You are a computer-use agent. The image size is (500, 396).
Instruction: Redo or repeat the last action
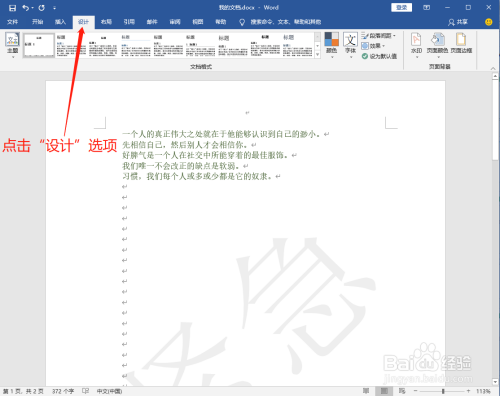pyautogui.click(x=41, y=8)
